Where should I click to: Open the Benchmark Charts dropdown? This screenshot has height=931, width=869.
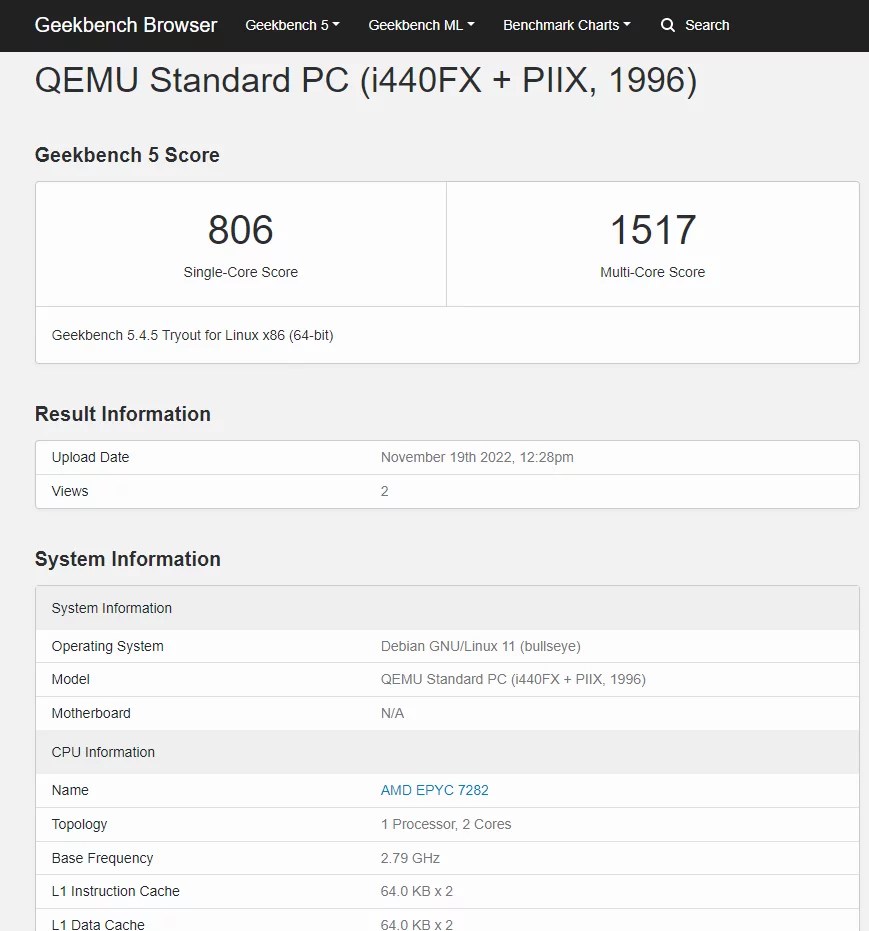point(567,25)
